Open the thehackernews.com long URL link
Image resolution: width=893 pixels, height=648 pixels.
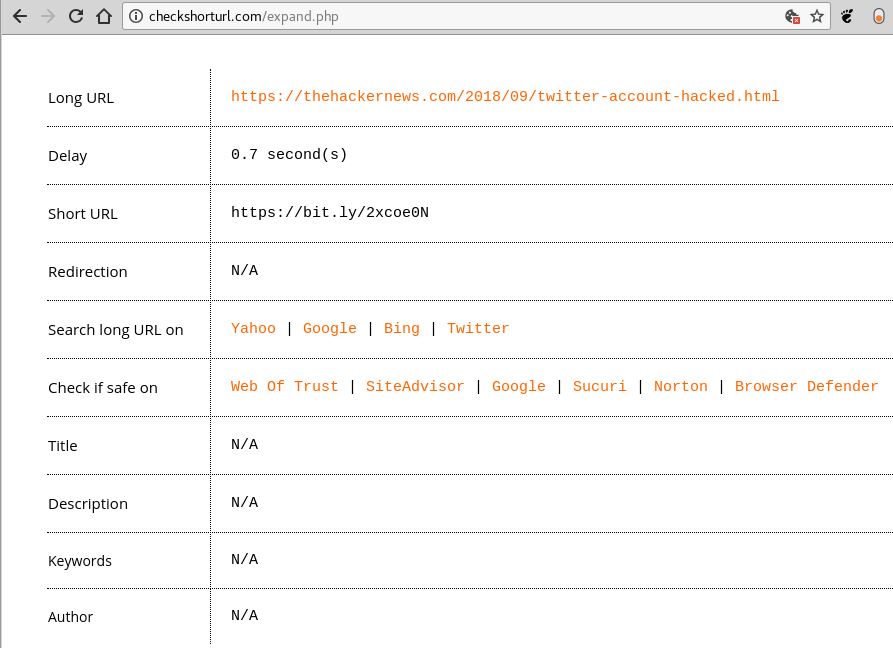[x=505, y=97]
